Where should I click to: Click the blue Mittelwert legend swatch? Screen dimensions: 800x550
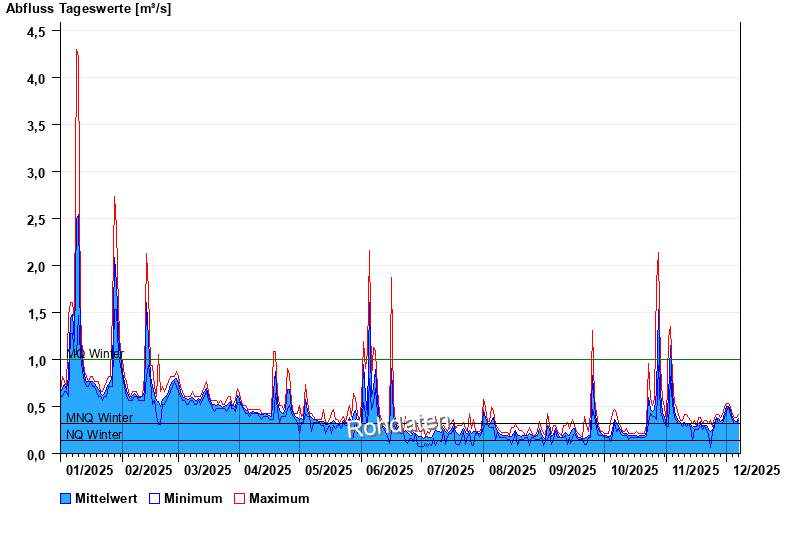point(66,498)
